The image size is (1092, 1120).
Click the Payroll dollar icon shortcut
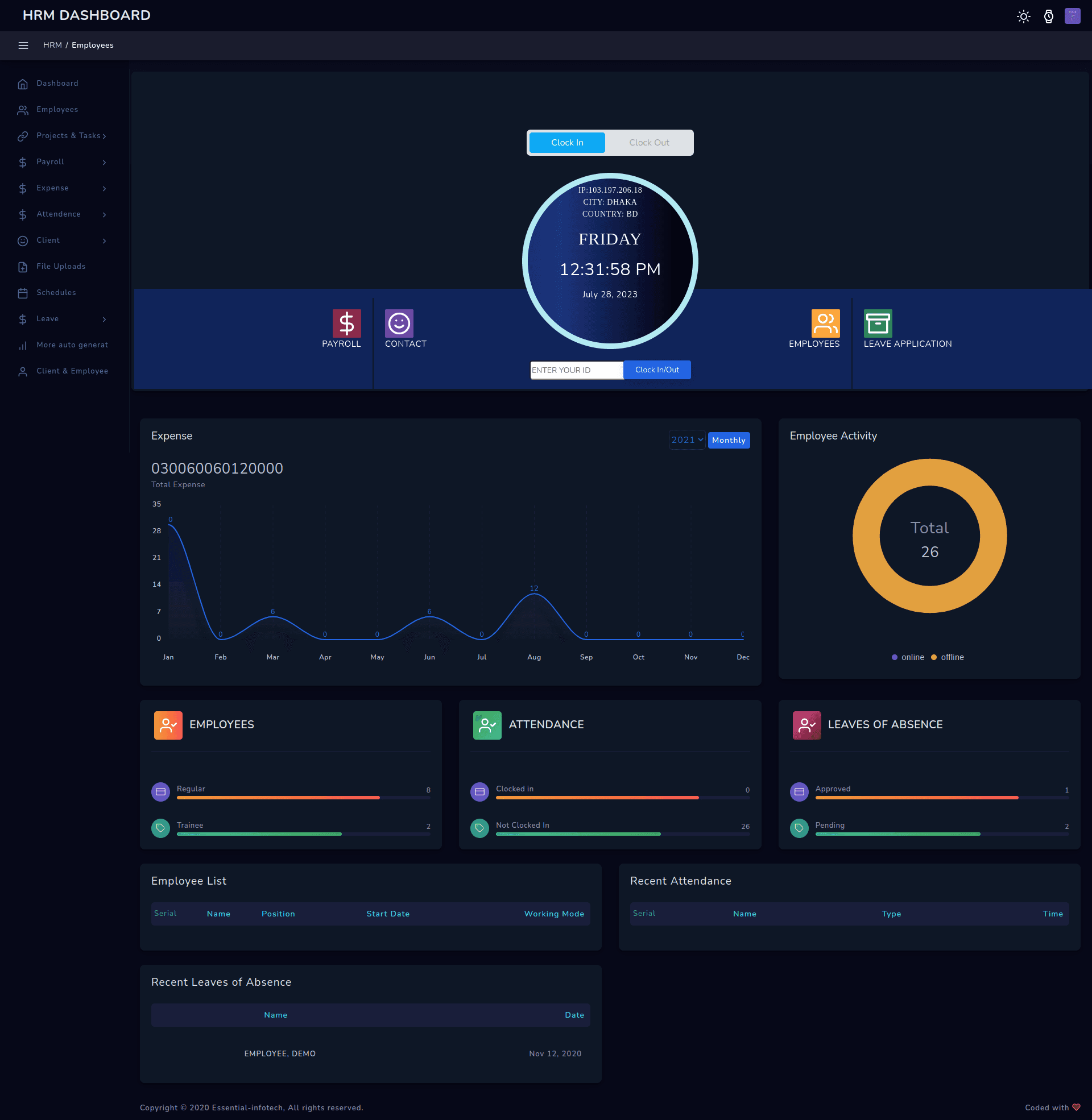[x=346, y=323]
